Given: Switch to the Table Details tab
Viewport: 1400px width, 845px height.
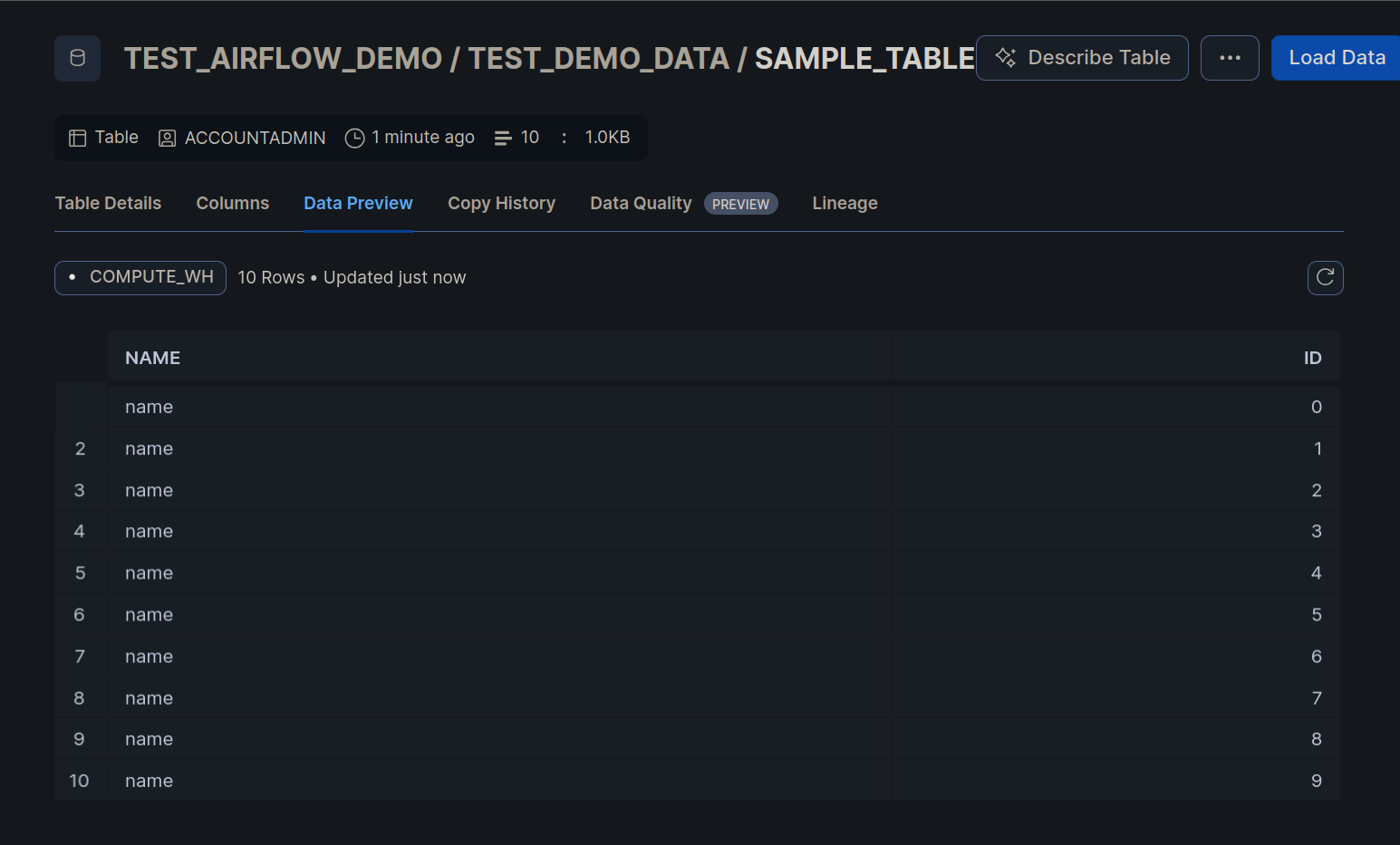Looking at the screenshot, I should [108, 204].
